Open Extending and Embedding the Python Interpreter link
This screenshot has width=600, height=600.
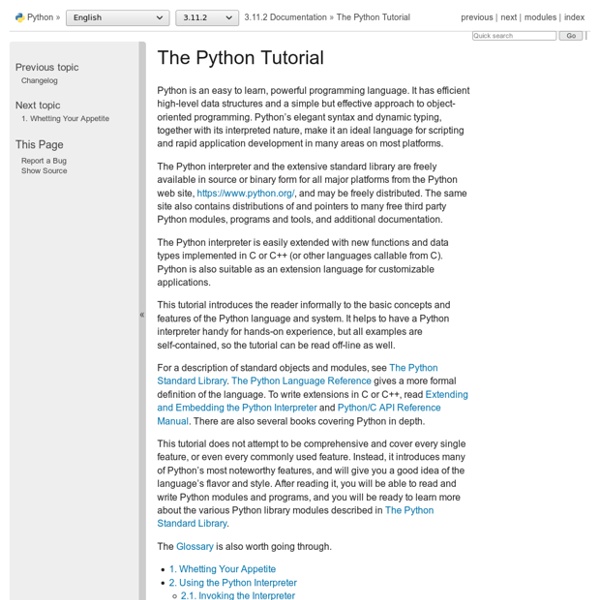coord(313,401)
